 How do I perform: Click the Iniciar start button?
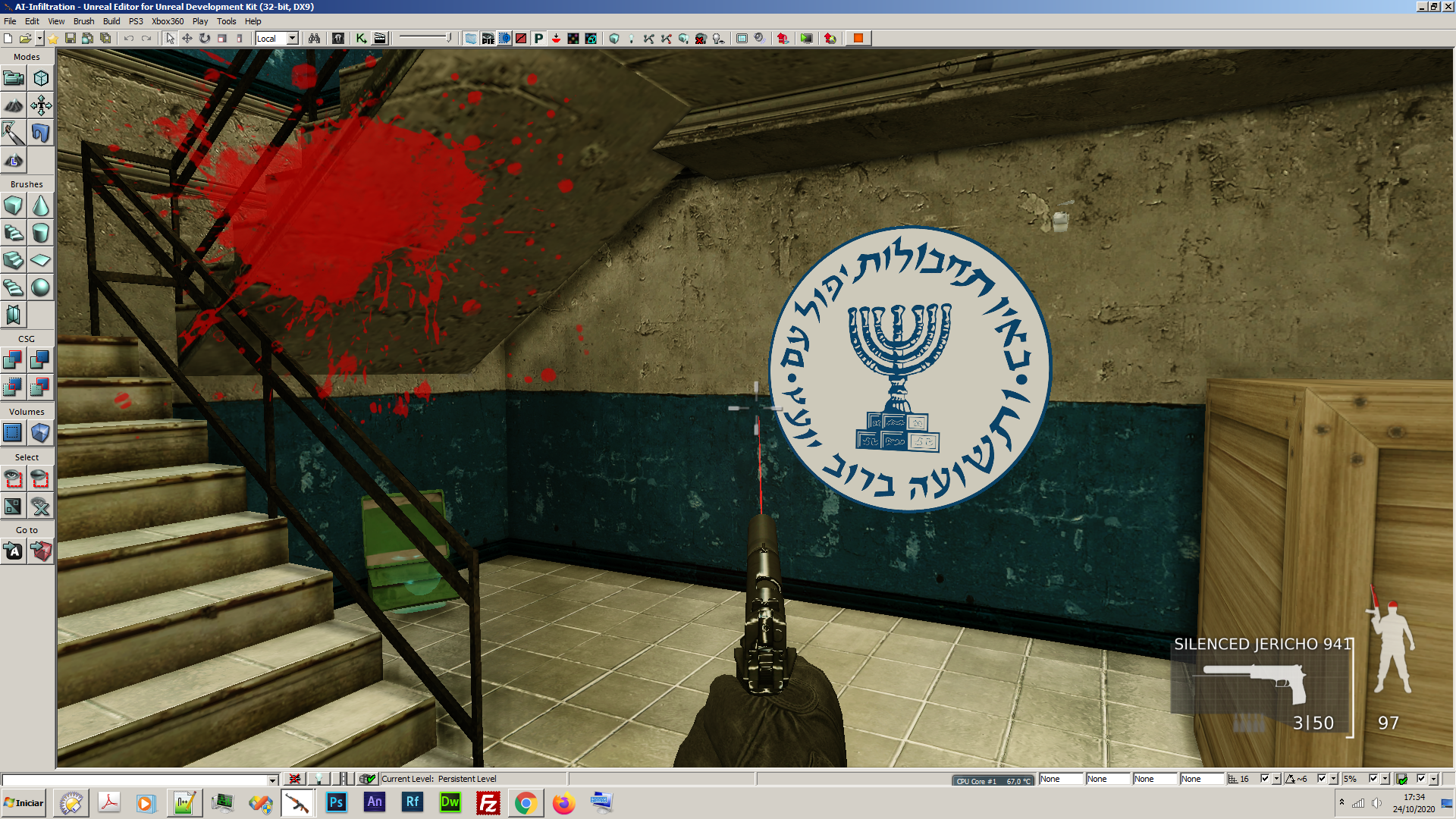click(x=24, y=803)
